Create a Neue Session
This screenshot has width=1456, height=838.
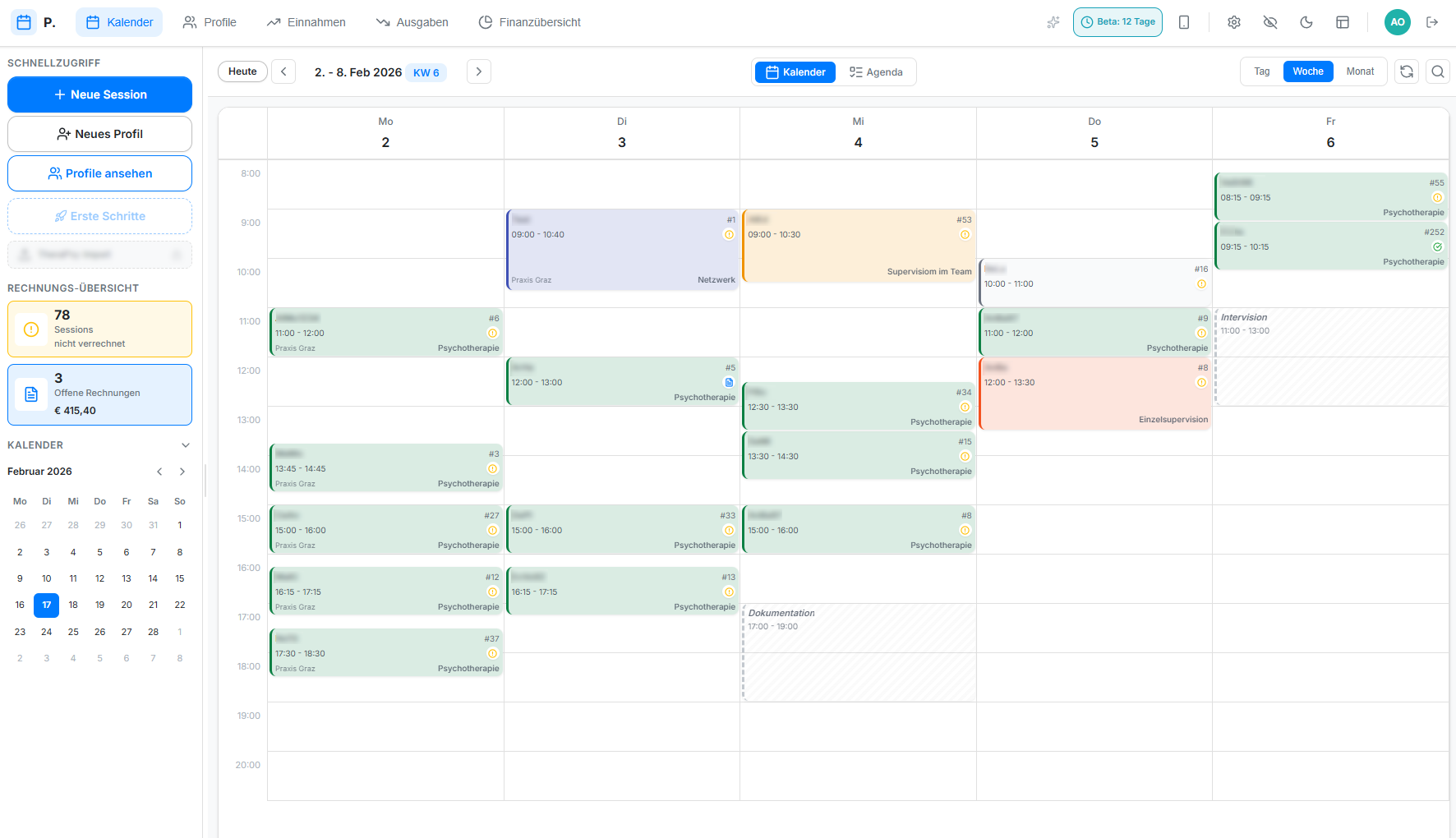pos(99,94)
